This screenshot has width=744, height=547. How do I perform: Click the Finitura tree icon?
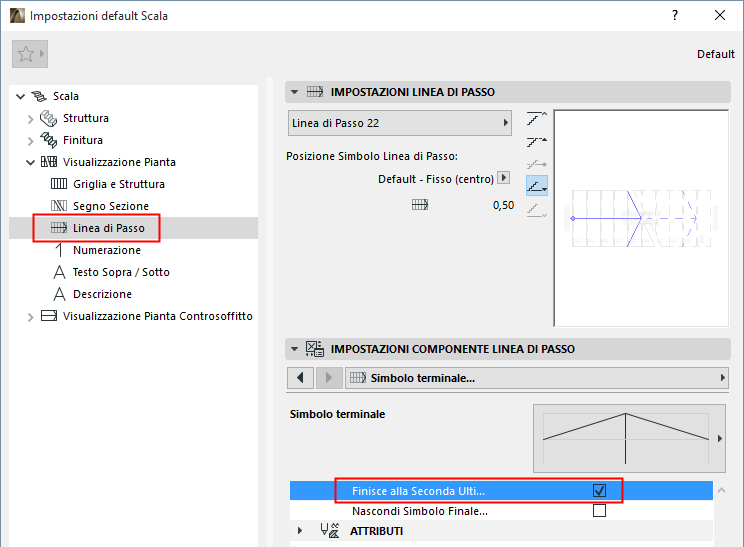click(48, 140)
